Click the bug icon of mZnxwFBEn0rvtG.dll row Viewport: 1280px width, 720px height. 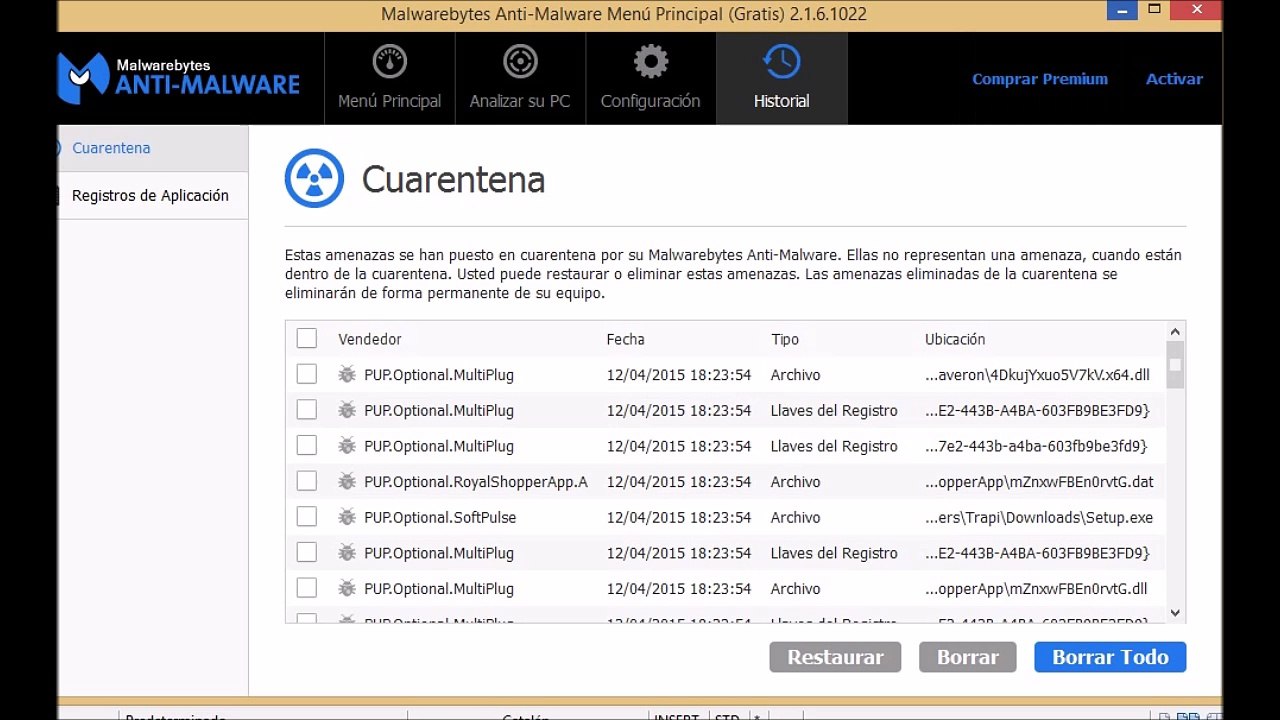[x=347, y=589]
